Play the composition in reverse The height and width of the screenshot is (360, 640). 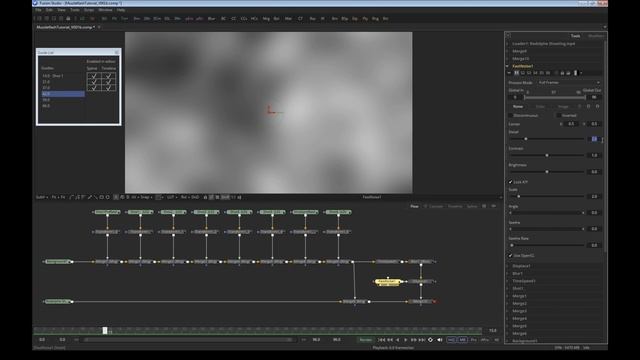coord(398,340)
